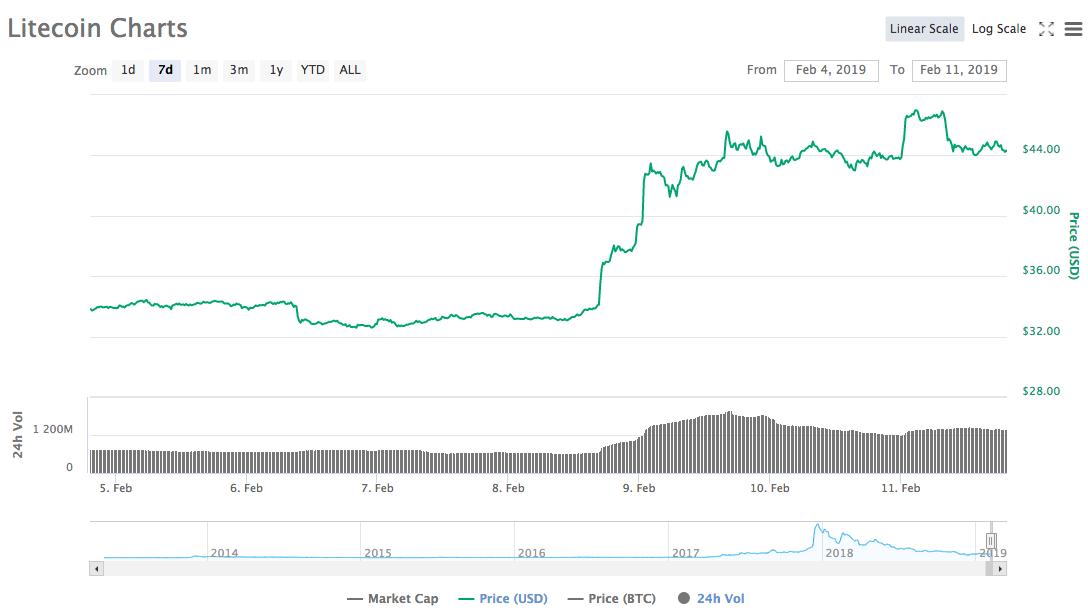Toggle 24h Vol series in legend
Viewport: 1088px width, 613px height.
[711, 598]
